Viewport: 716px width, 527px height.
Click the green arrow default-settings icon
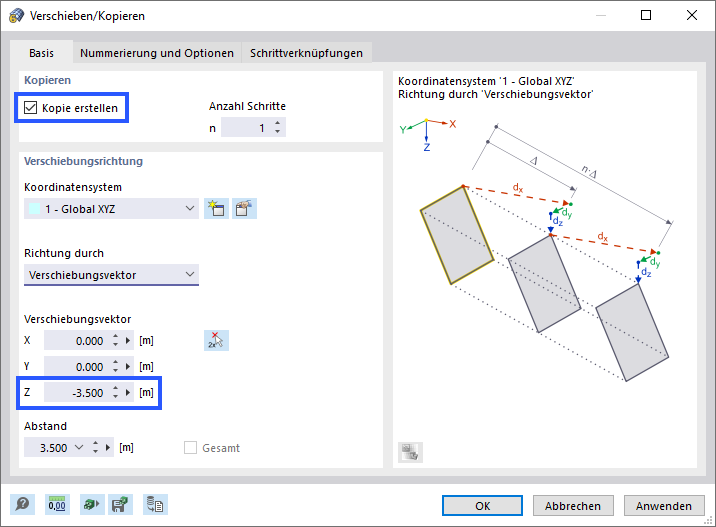tap(92, 505)
